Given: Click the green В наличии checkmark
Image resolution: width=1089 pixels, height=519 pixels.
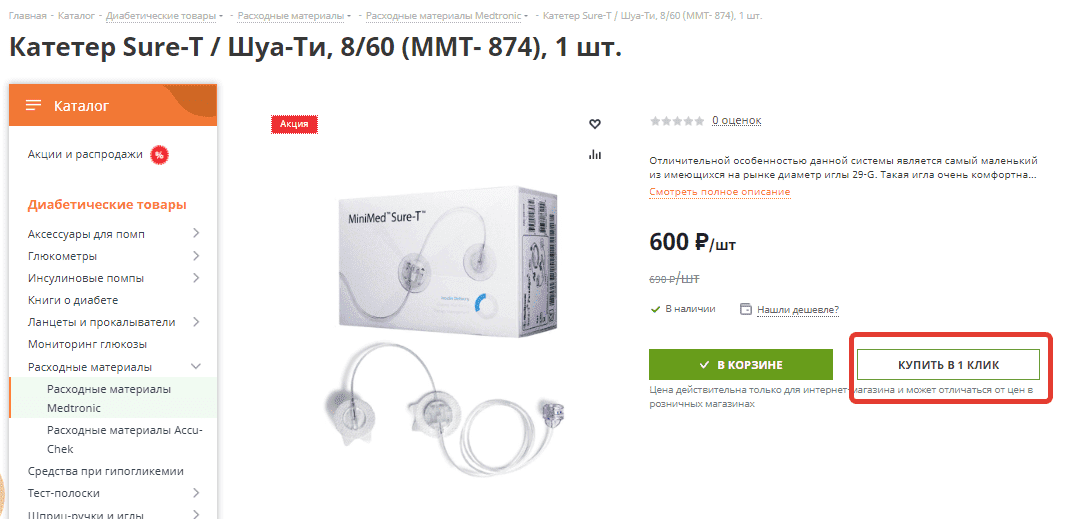Looking at the screenshot, I should 655,309.
